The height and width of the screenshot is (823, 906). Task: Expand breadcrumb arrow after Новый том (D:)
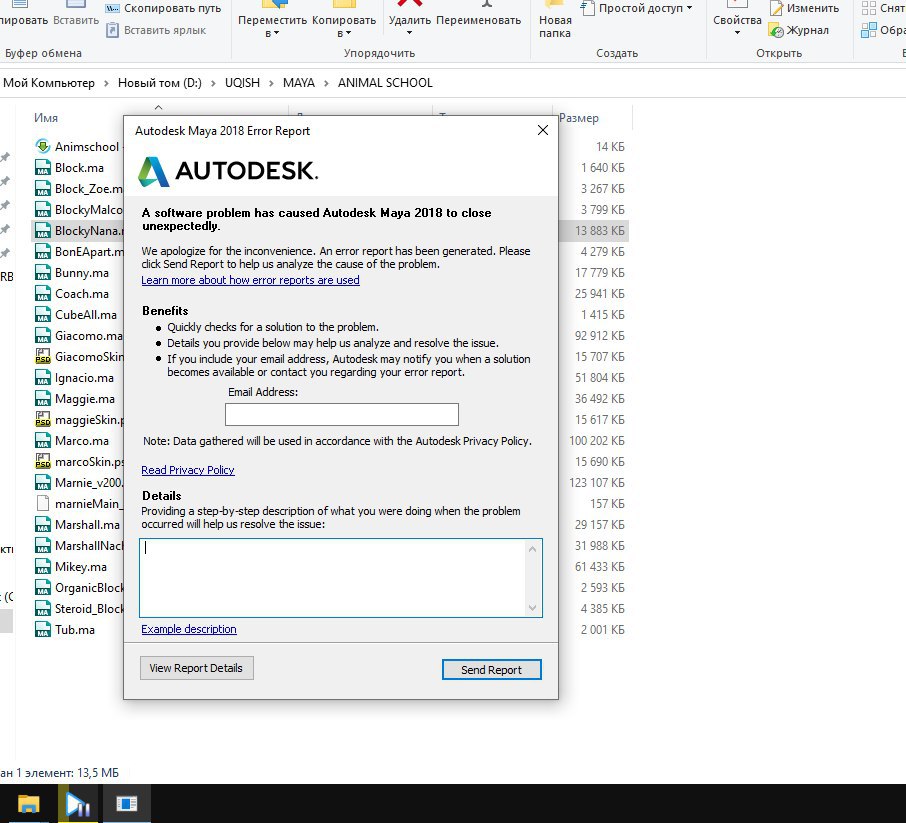[x=213, y=83]
